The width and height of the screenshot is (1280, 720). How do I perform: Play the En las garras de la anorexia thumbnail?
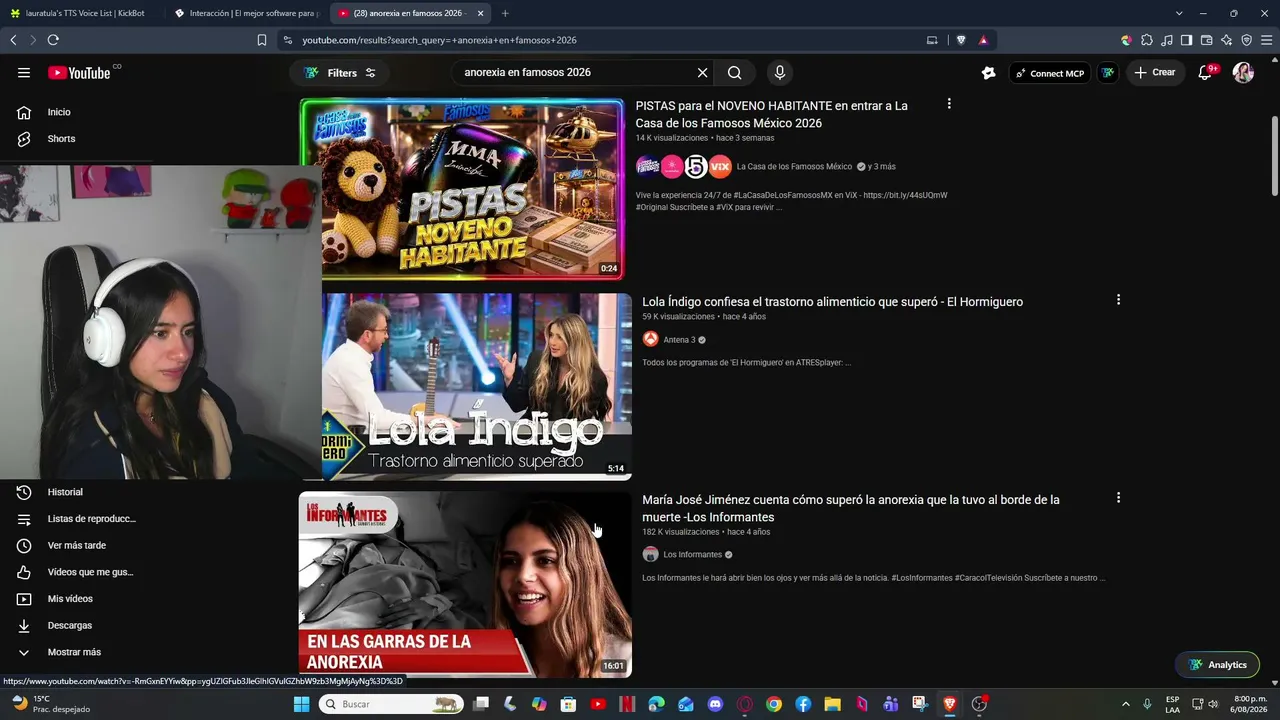(x=465, y=584)
